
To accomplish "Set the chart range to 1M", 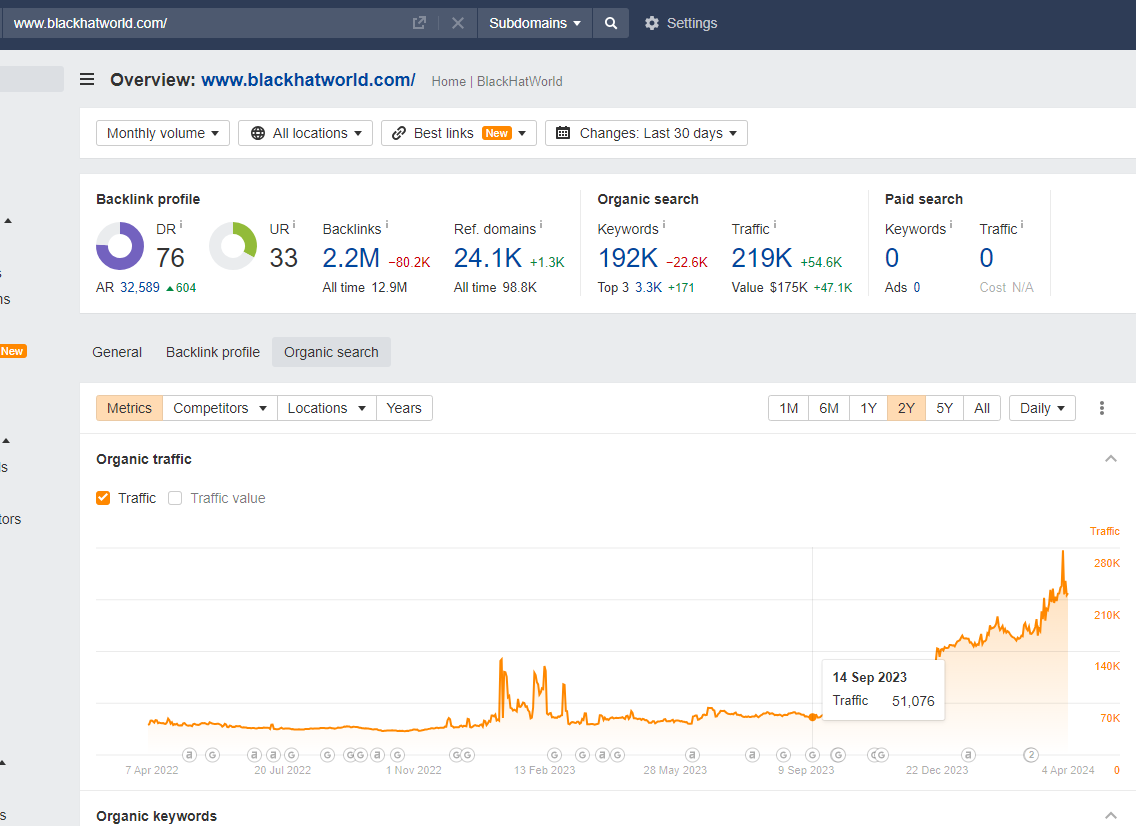I will pyautogui.click(x=788, y=408).
